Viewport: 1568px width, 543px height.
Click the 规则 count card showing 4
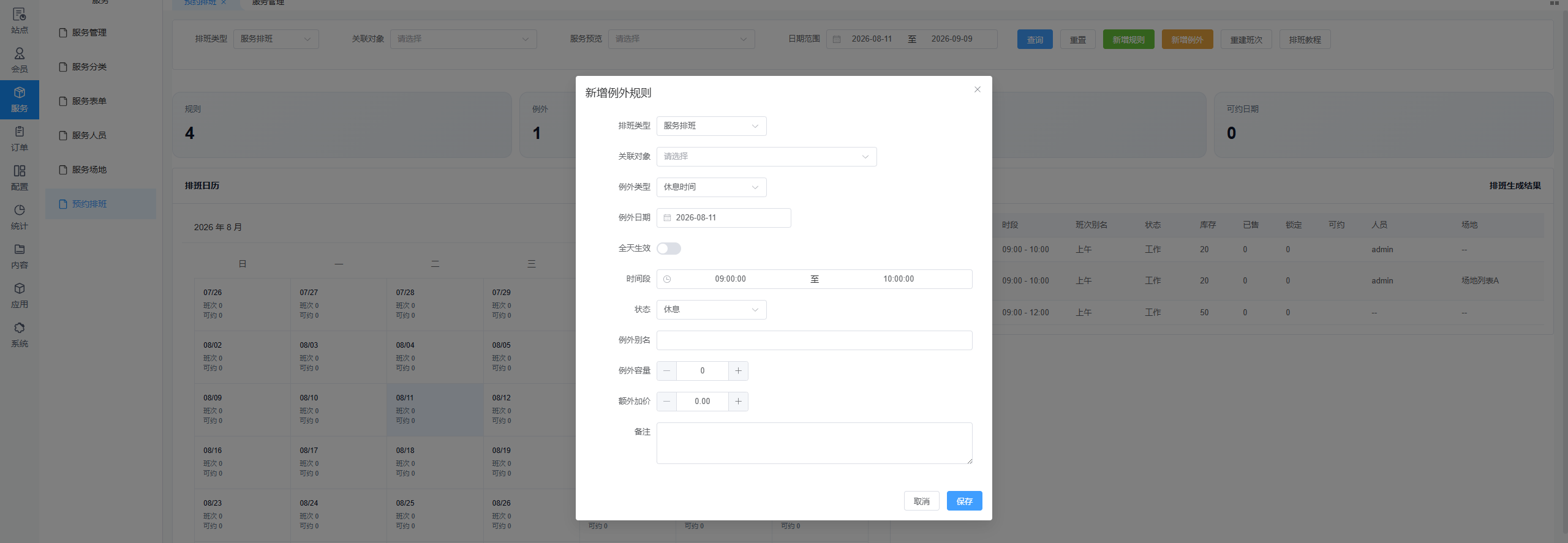pyautogui.click(x=342, y=125)
